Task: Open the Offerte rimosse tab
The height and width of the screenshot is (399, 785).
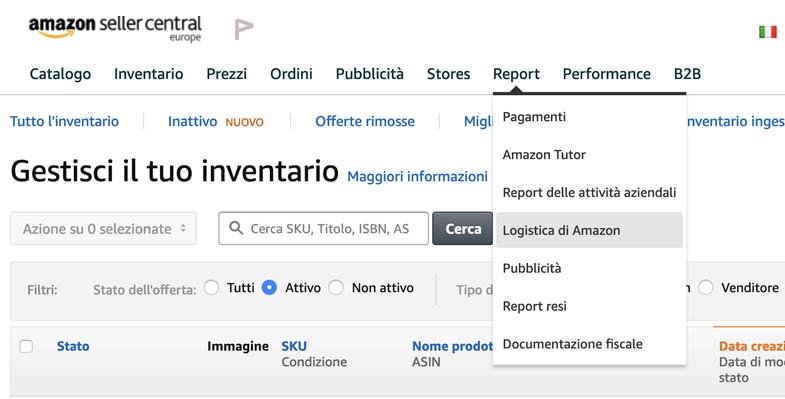Action: (x=365, y=121)
